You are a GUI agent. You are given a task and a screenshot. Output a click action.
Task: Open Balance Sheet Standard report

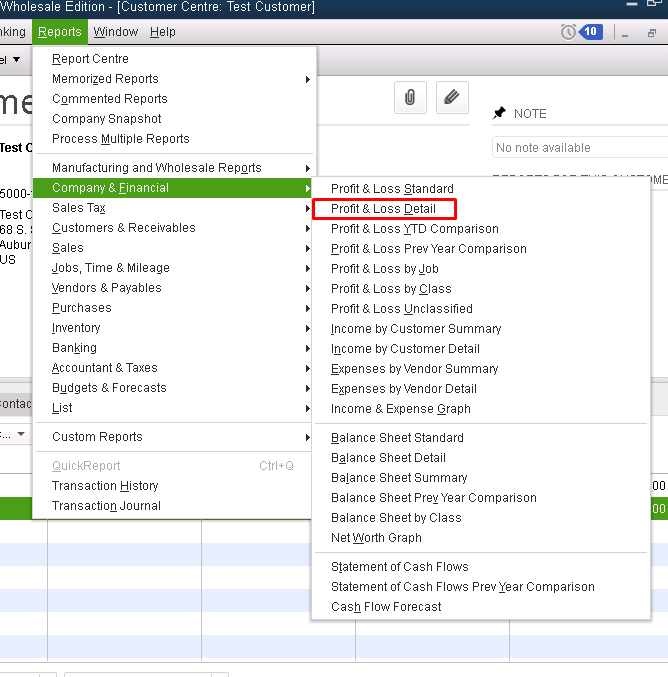[397, 438]
